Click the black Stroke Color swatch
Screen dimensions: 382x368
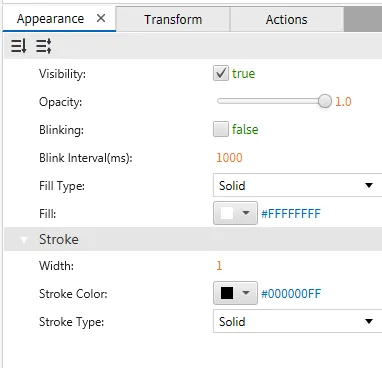pyautogui.click(x=227, y=293)
